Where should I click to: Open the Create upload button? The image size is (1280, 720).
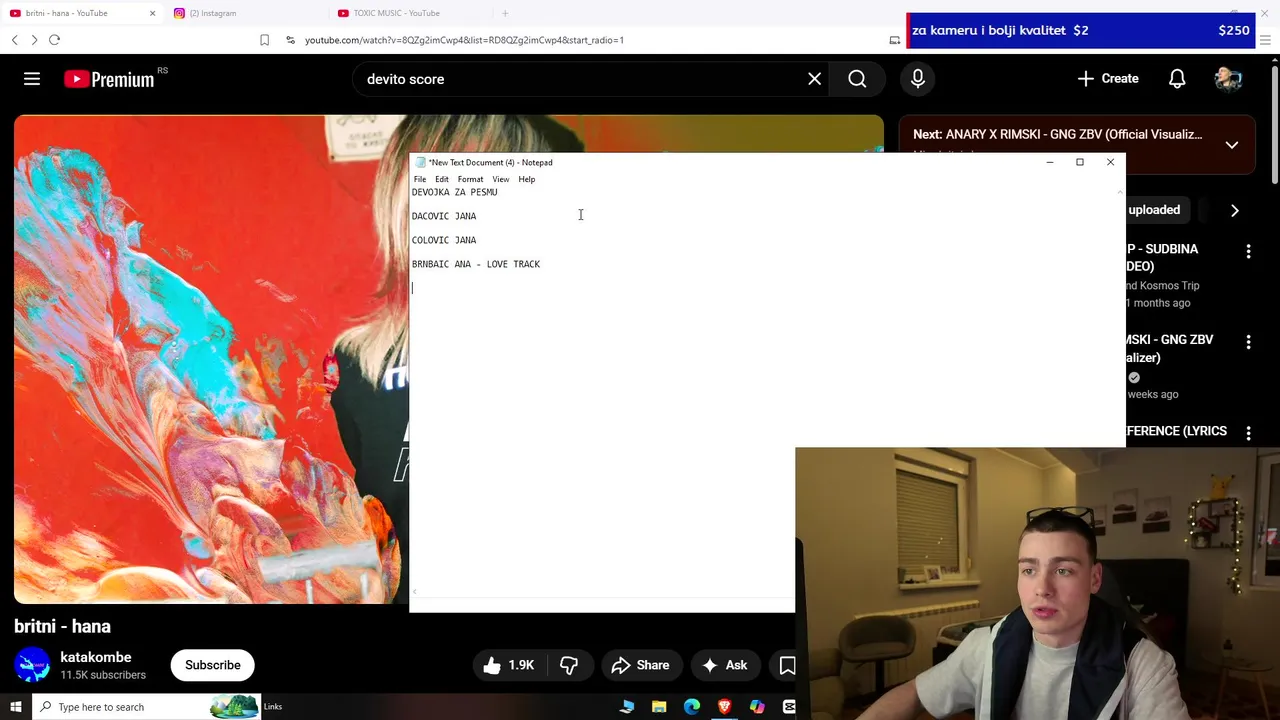coord(1107,79)
